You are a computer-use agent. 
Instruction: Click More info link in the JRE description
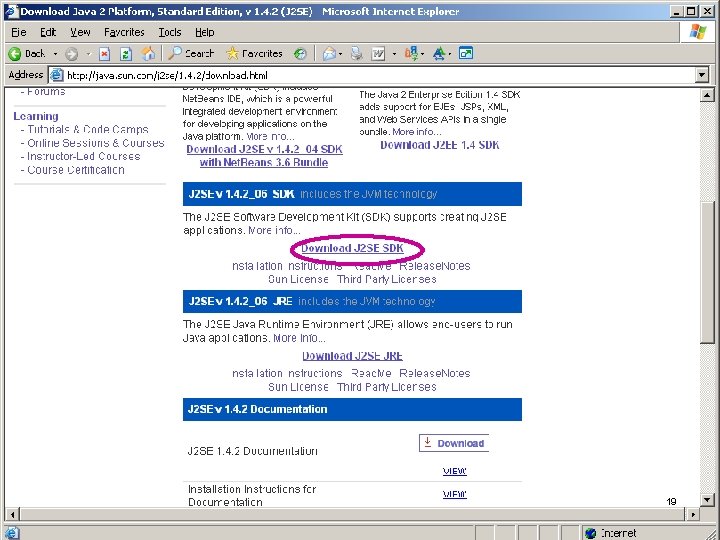(x=299, y=338)
